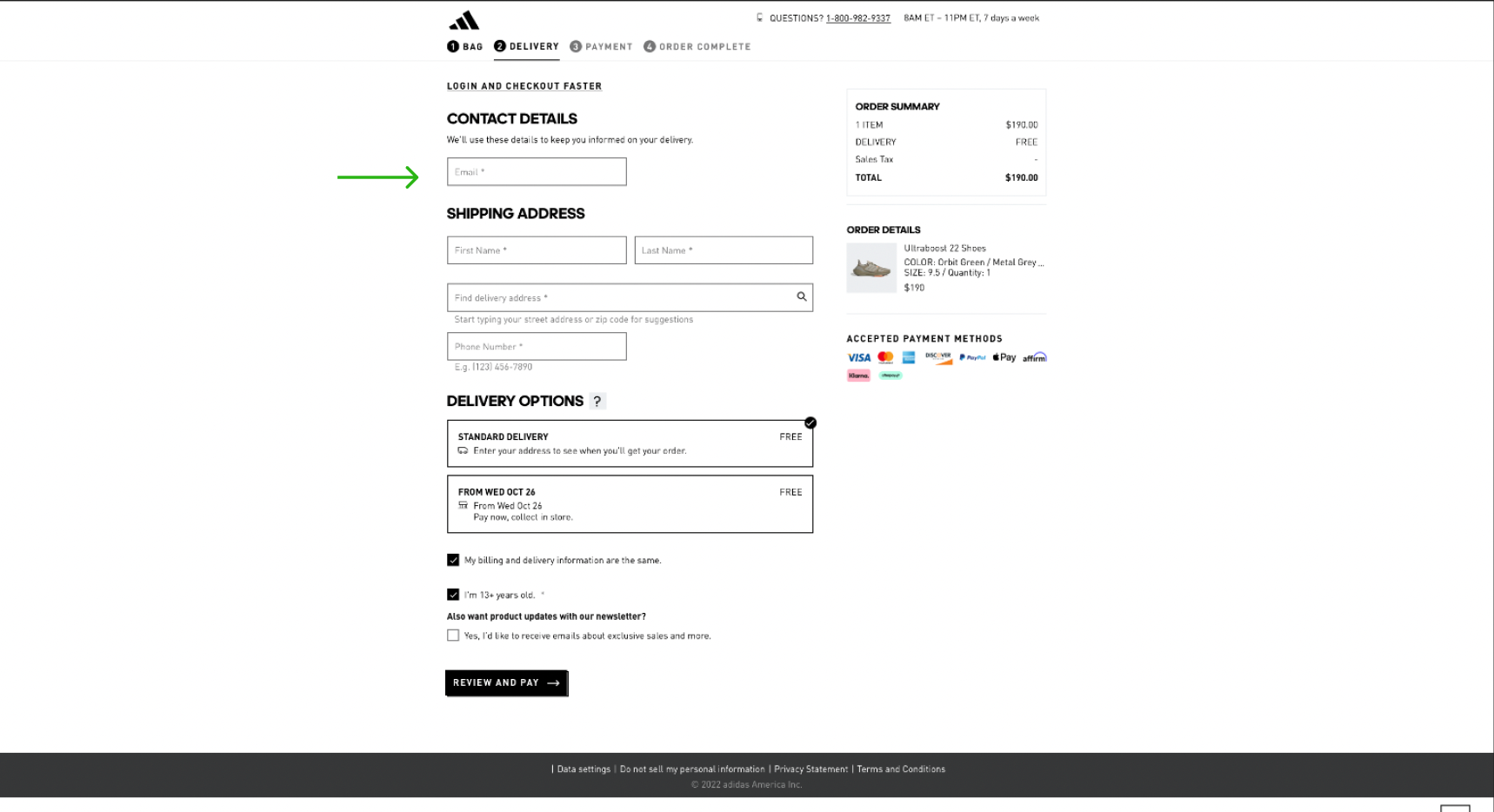
Task: Choose the From Wed Oct 26 store pickup option
Action: 630,503
